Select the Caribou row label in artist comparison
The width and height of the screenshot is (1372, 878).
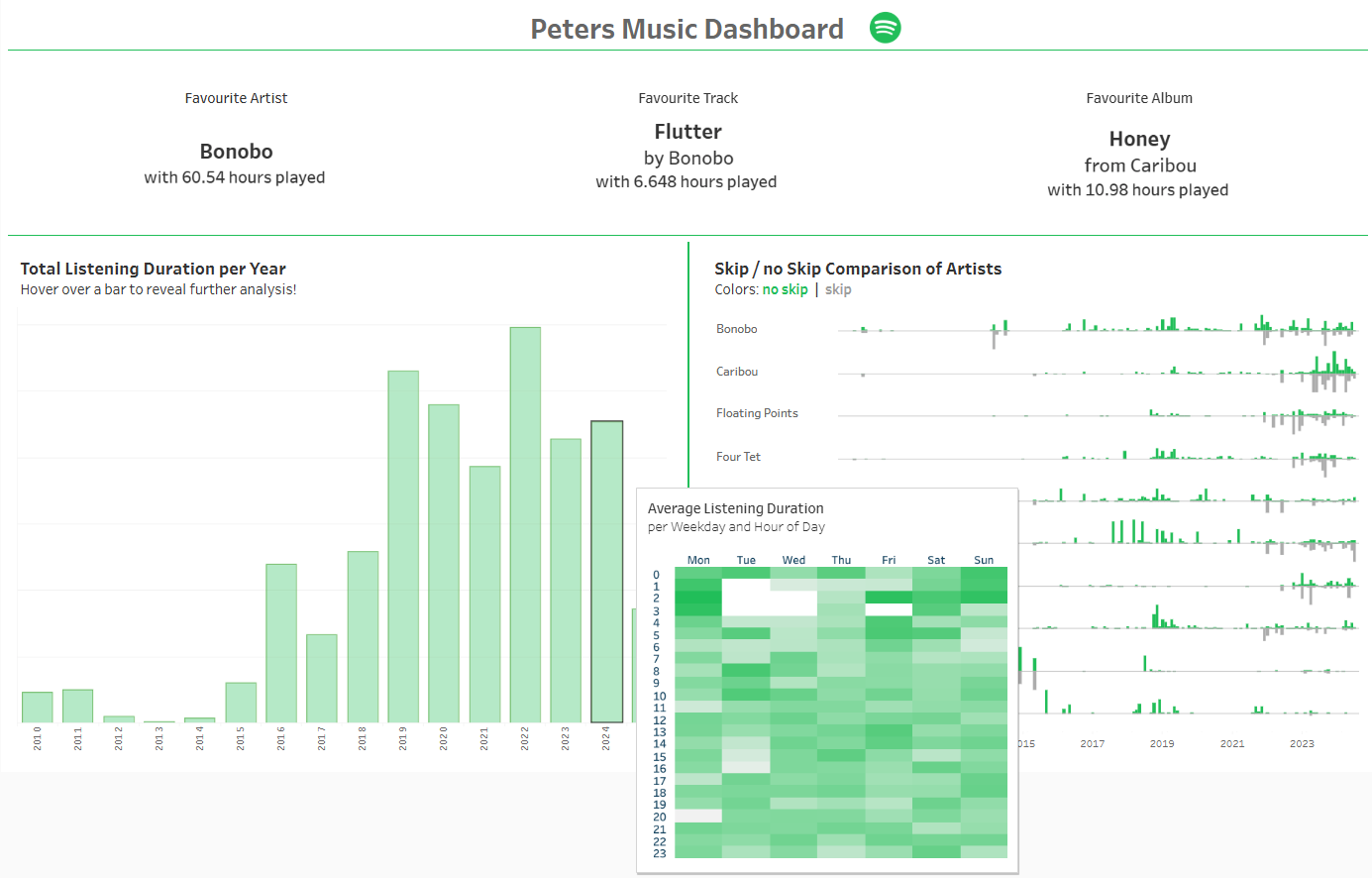pyautogui.click(x=737, y=372)
